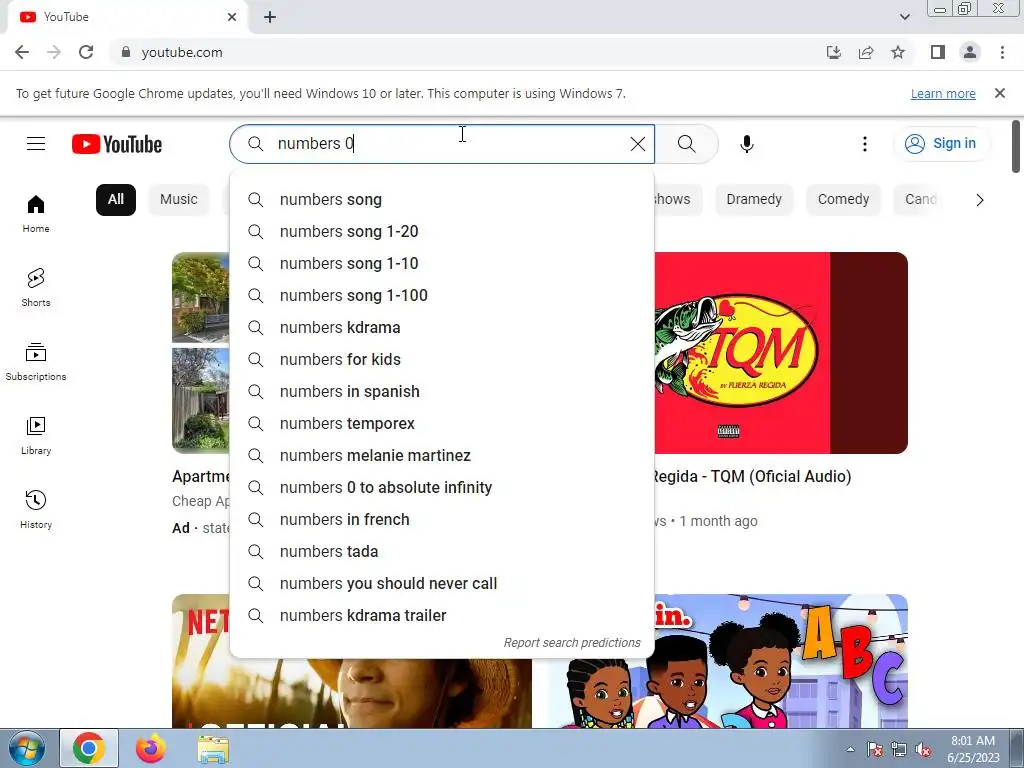This screenshot has width=1024, height=768.
Task: Open YouTube settings three-dot menu
Action: pyautogui.click(x=865, y=144)
